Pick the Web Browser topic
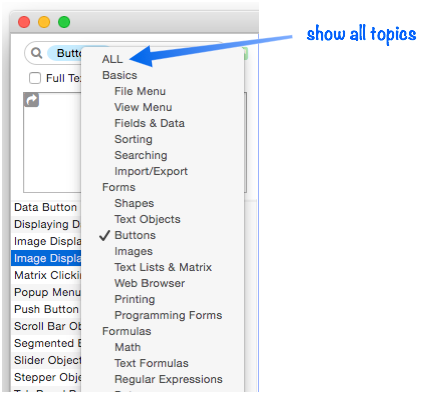 [x=149, y=283]
